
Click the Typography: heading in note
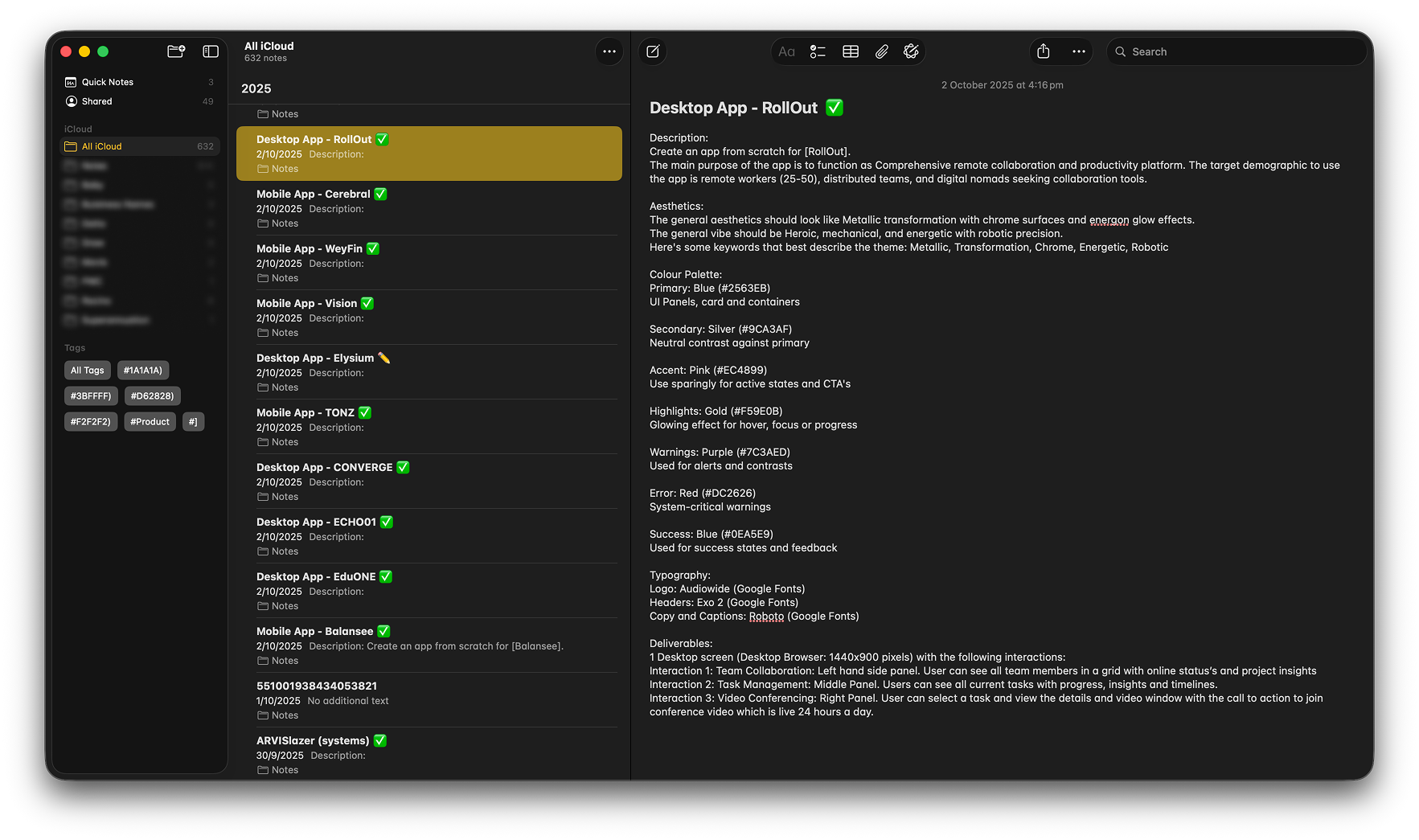pos(680,576)
